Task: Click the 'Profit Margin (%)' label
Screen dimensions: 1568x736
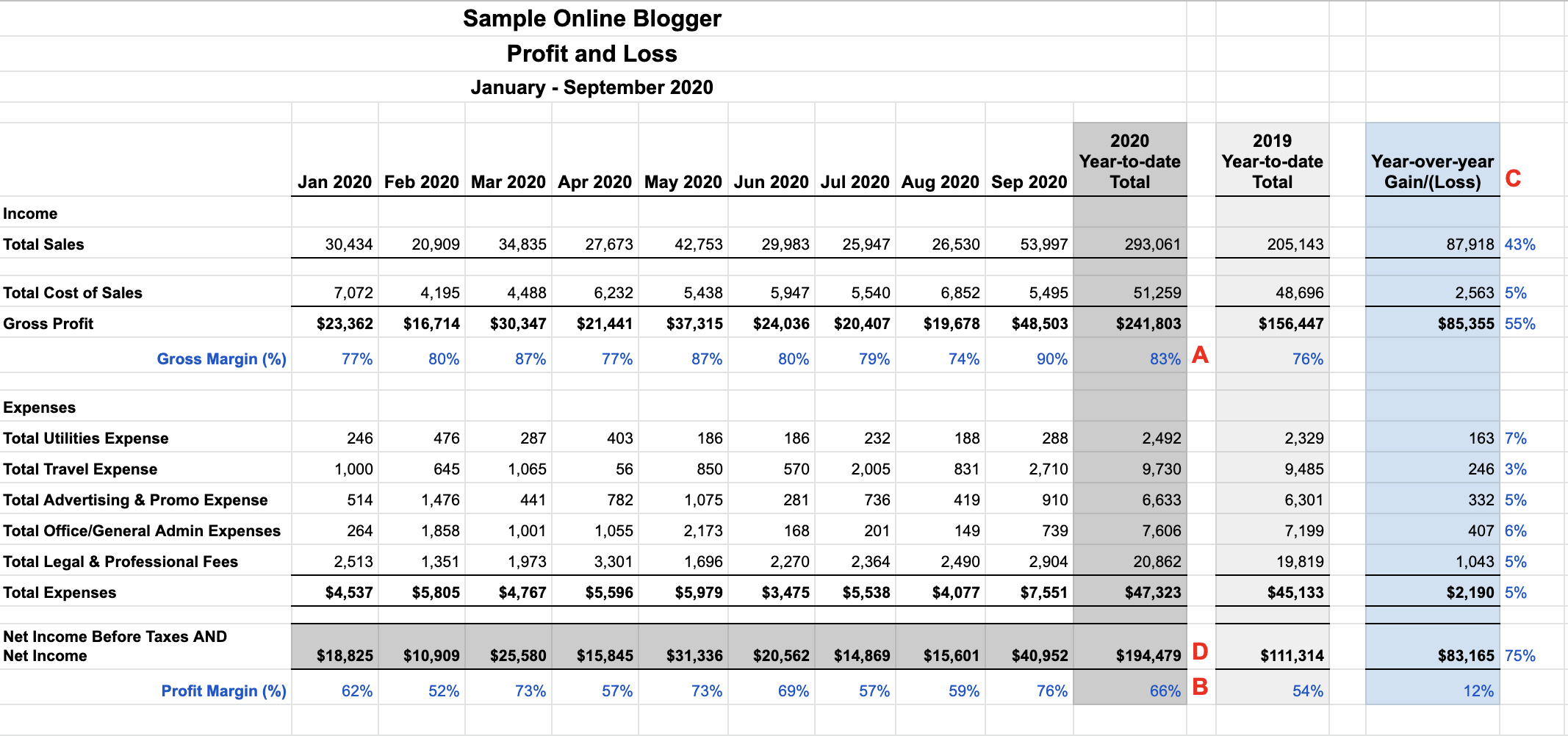Action: click(224, 691)
